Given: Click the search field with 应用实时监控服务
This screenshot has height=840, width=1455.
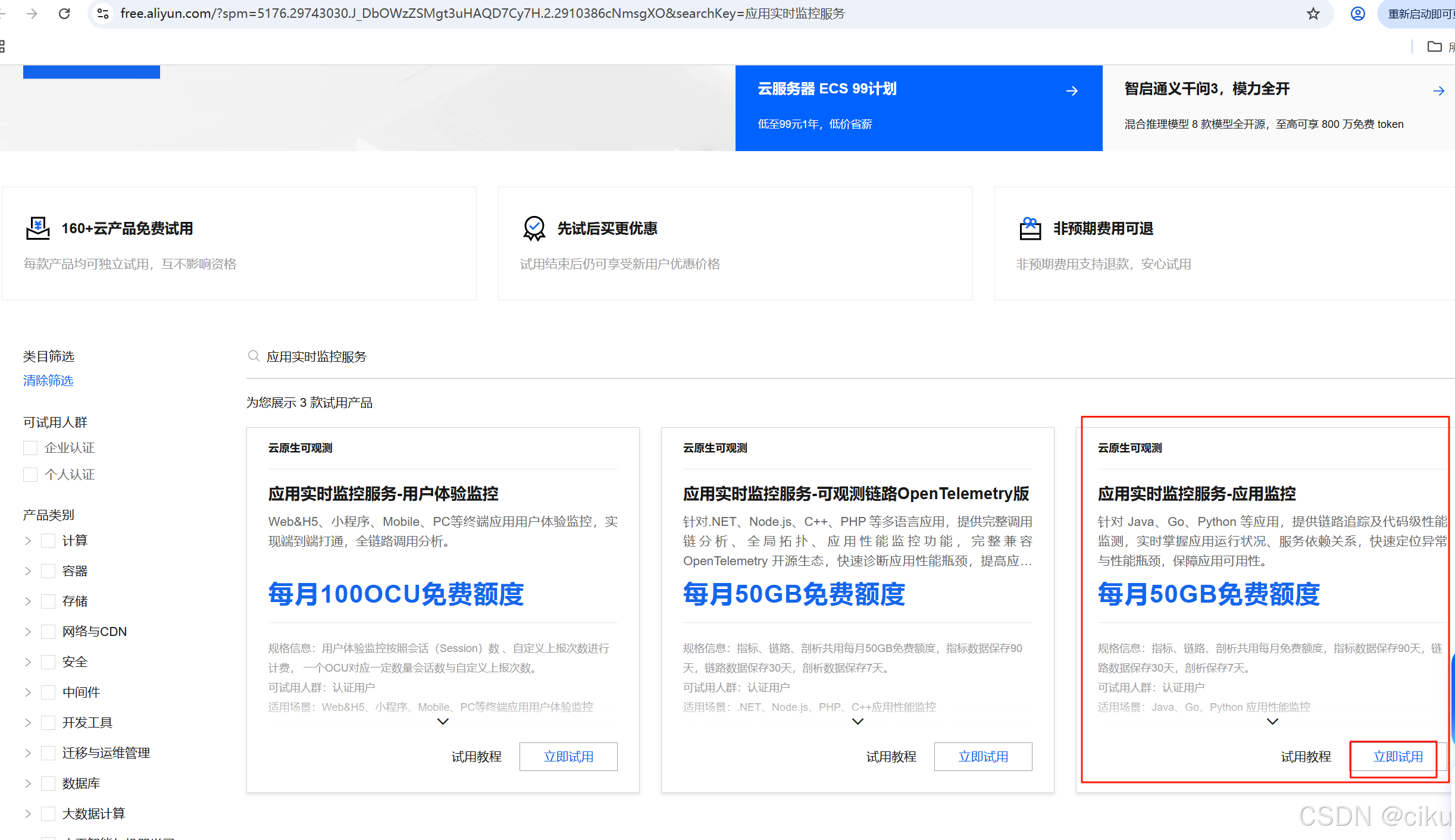Looking at the screenshot, I should click(851, 356).
